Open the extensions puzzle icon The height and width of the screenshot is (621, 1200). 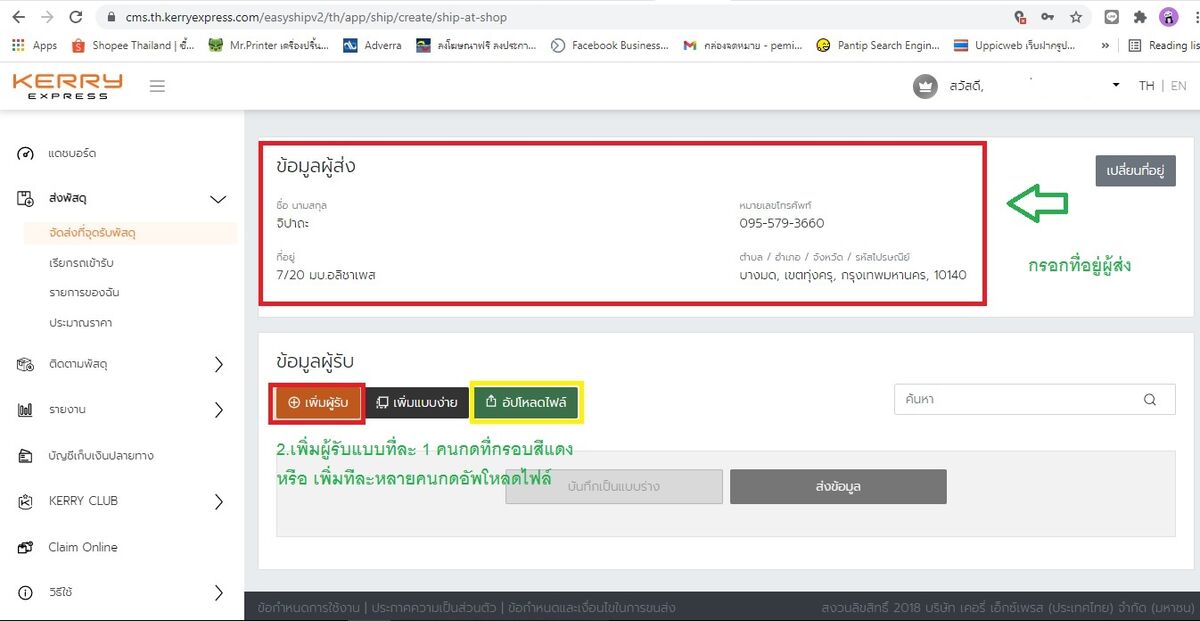(1140, 17)
